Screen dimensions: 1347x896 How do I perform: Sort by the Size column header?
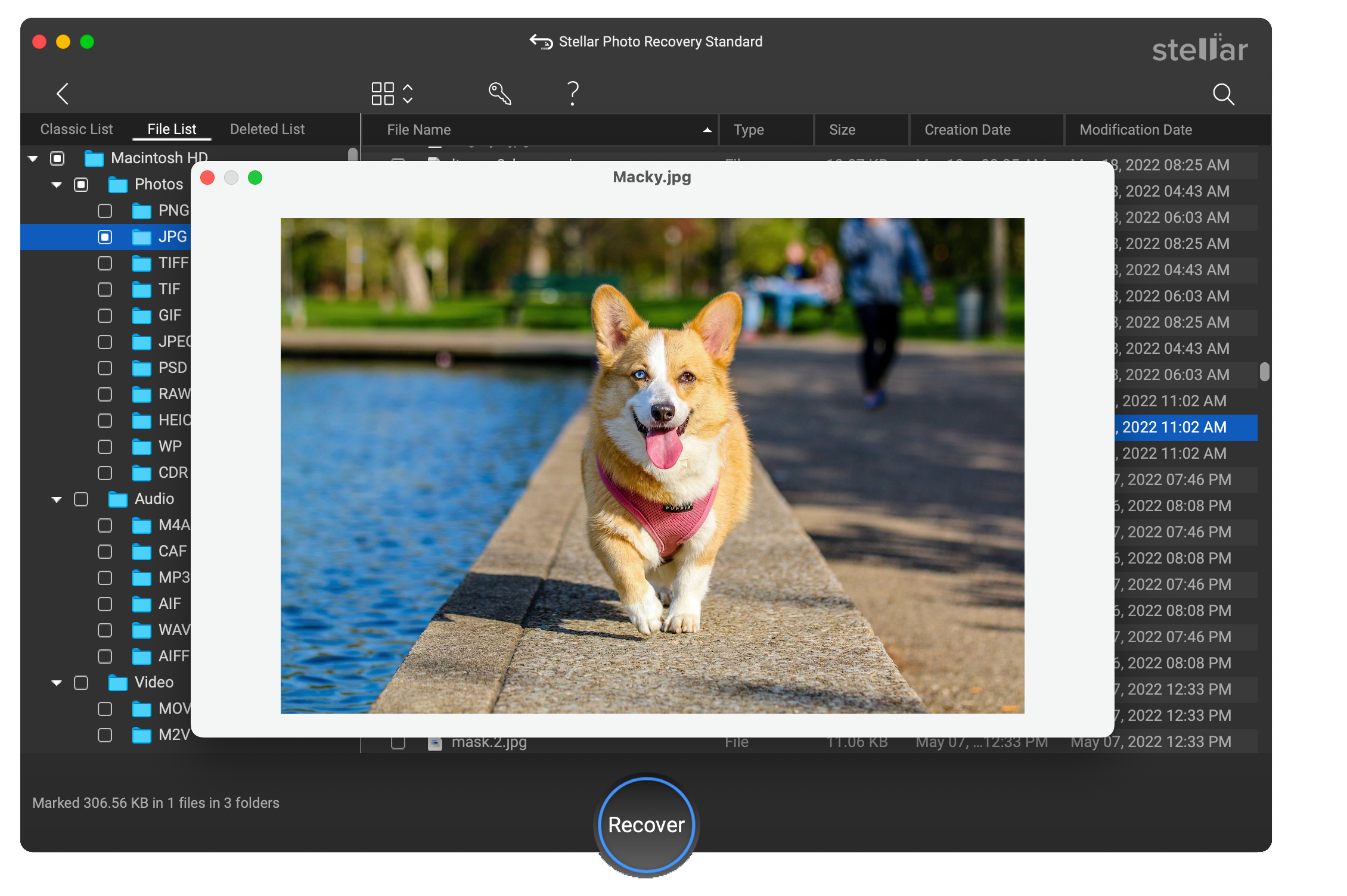coord(862,130)
